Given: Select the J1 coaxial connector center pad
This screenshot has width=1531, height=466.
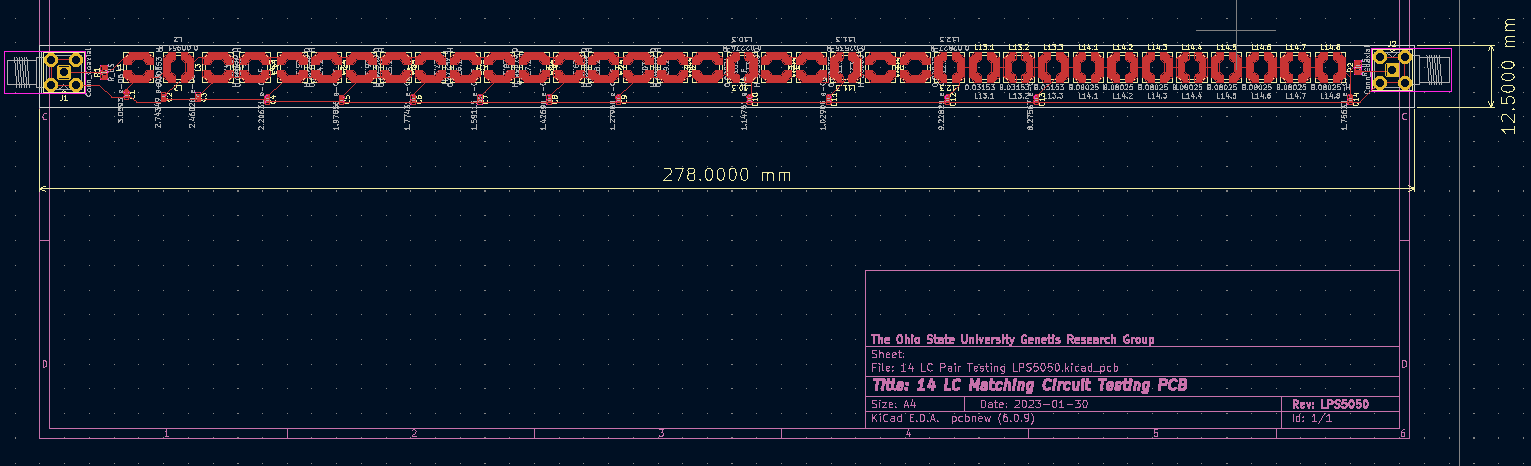Looking at the screenshot, I should [63, 72].
